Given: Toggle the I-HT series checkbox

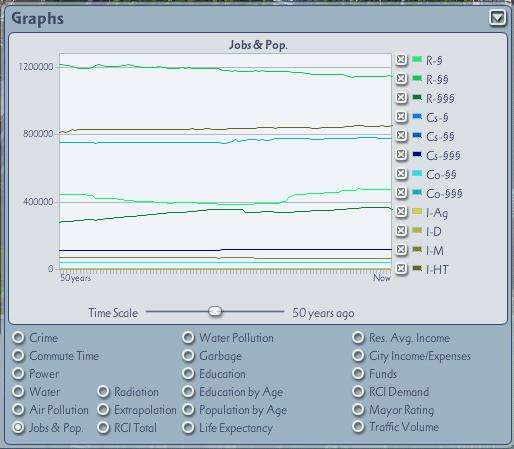Looking at the screenshot, I should coord(401,268).
